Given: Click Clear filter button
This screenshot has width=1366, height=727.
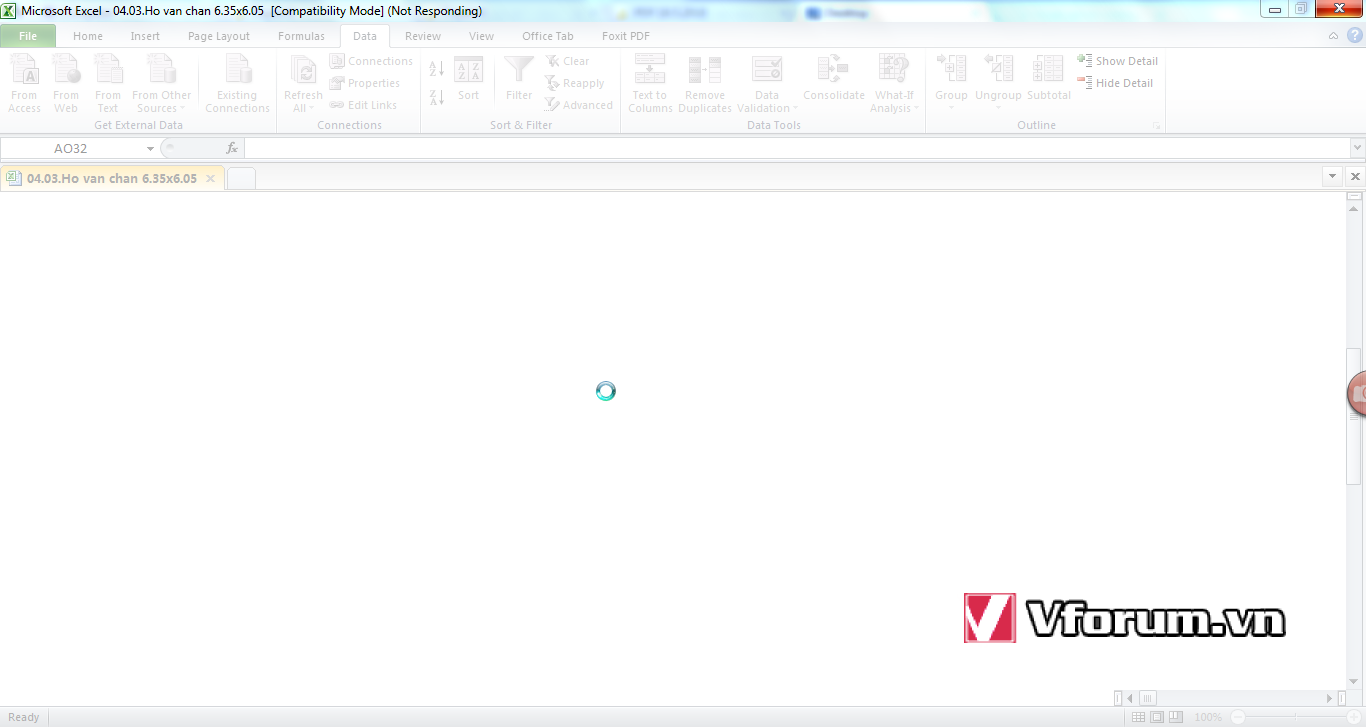Looking at the screenshot, I should [568, 61].
